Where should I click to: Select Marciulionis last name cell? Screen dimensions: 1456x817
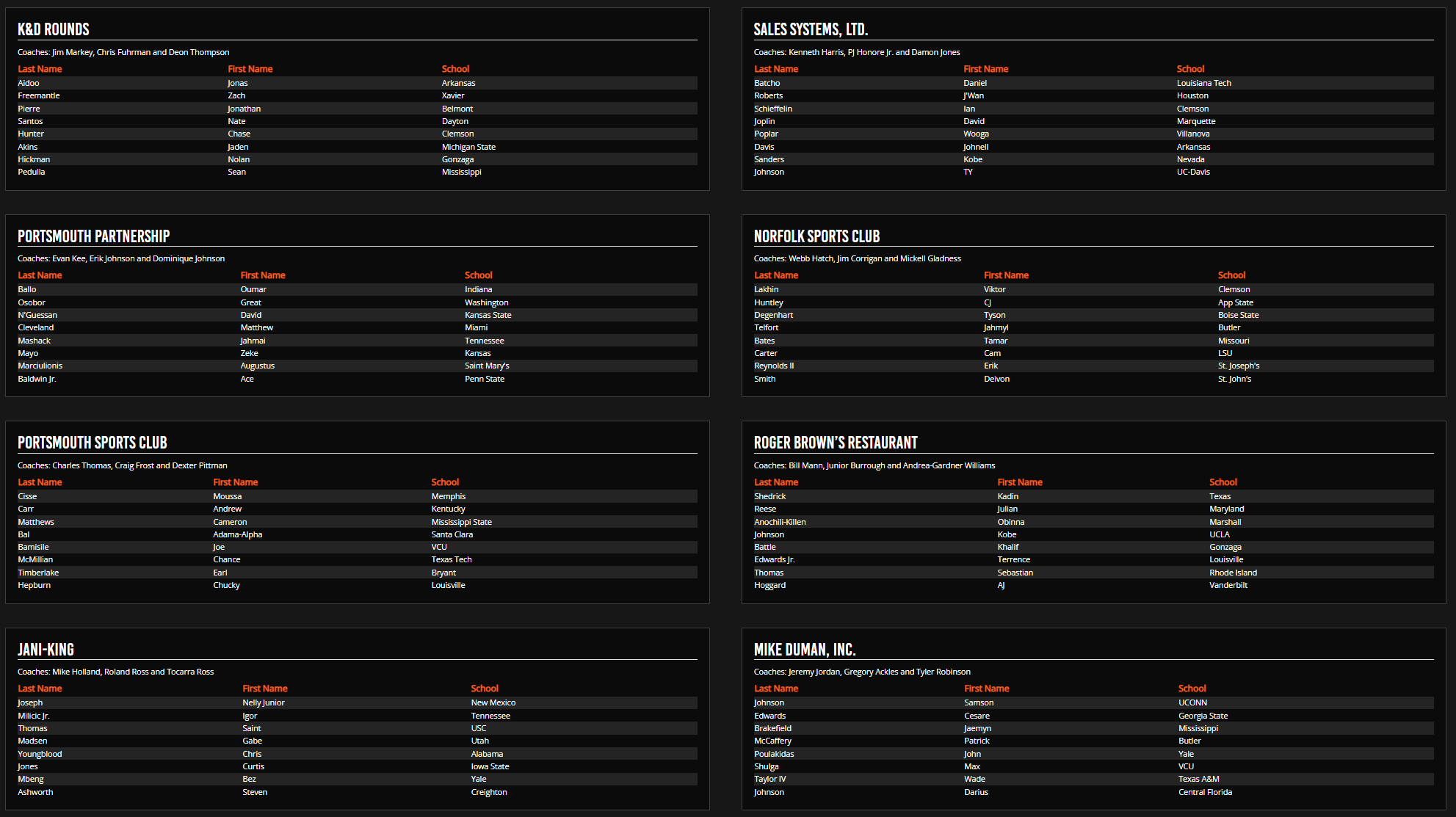(40, 366)
